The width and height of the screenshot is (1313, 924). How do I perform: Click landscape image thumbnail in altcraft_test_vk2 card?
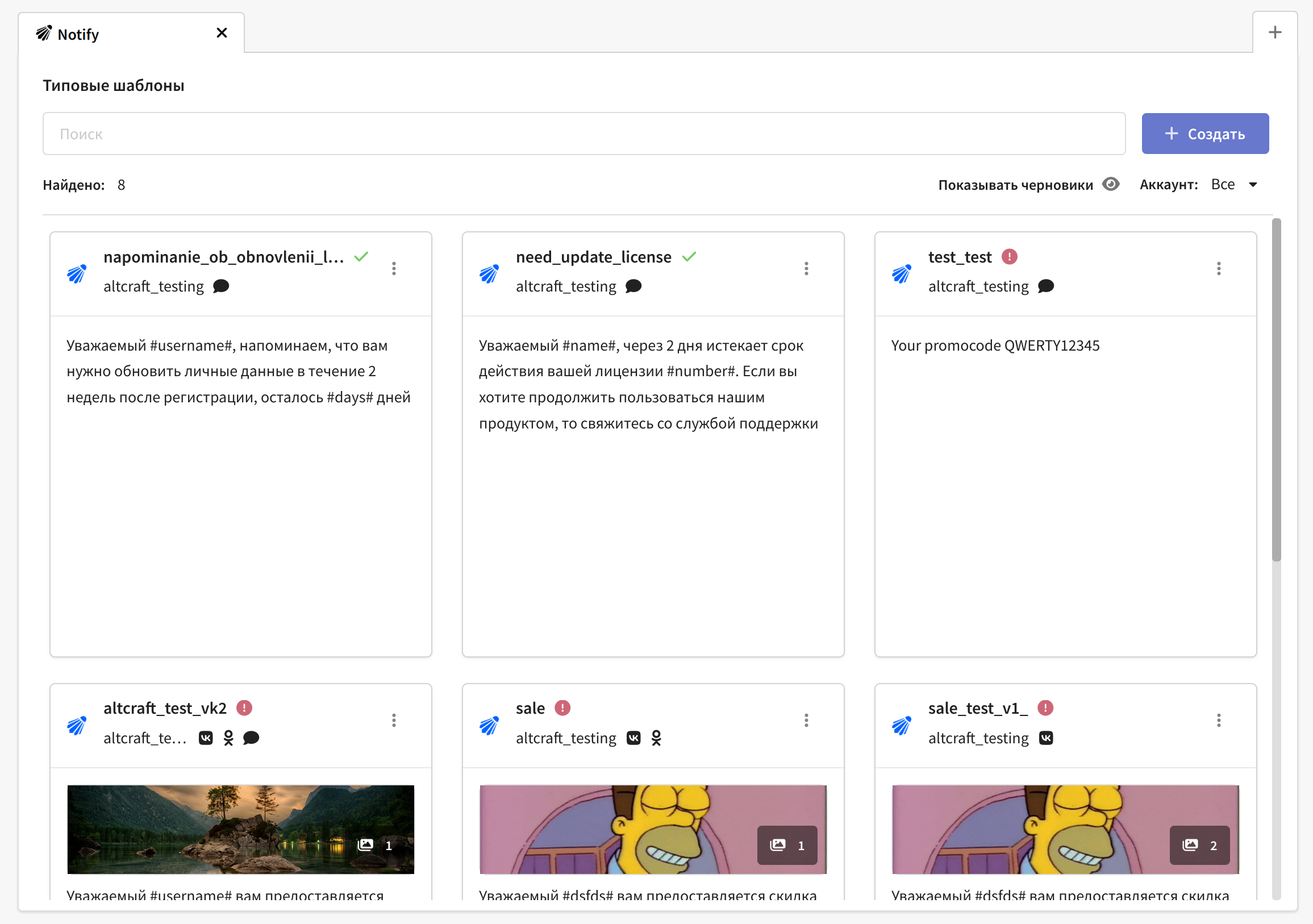coord(241,829)
